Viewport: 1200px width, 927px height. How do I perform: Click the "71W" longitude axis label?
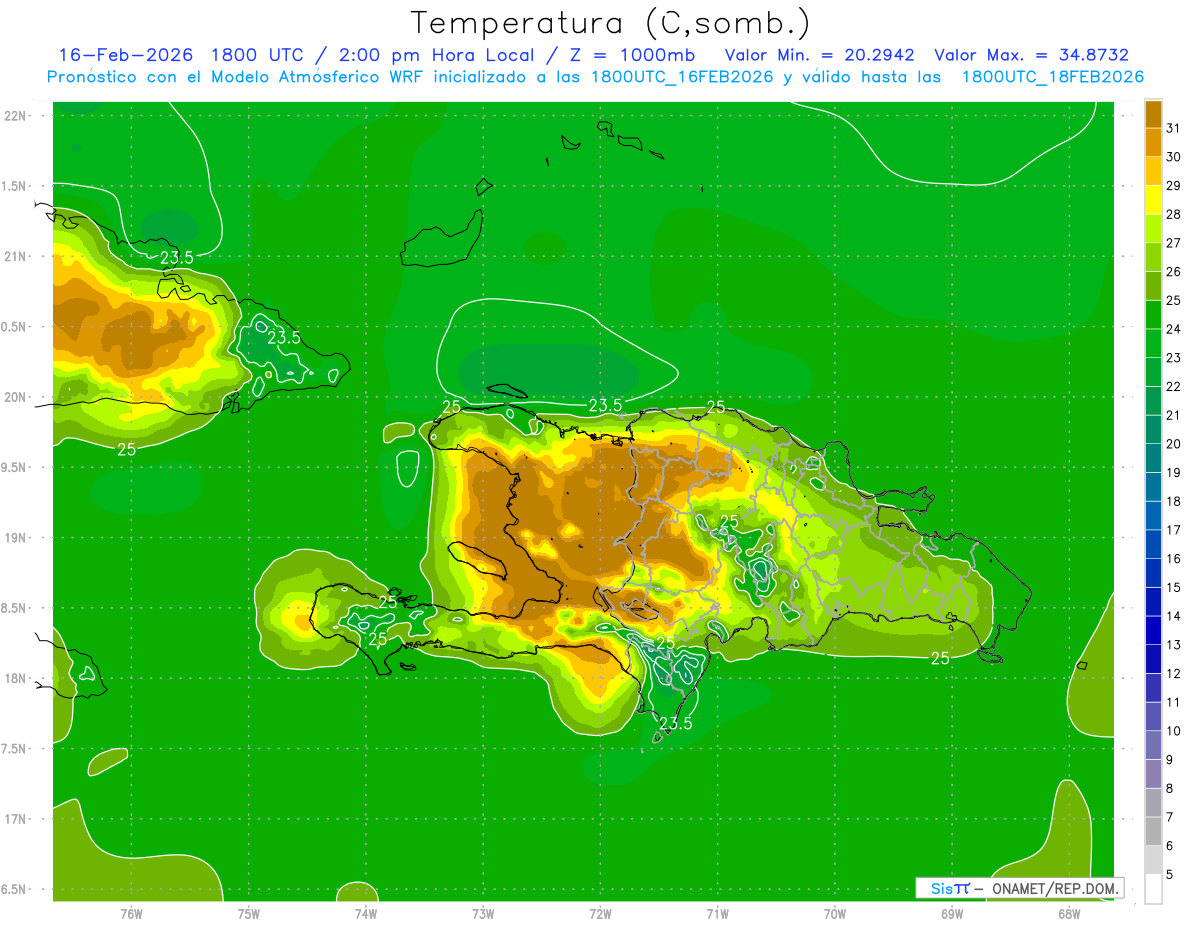[717, 913]
